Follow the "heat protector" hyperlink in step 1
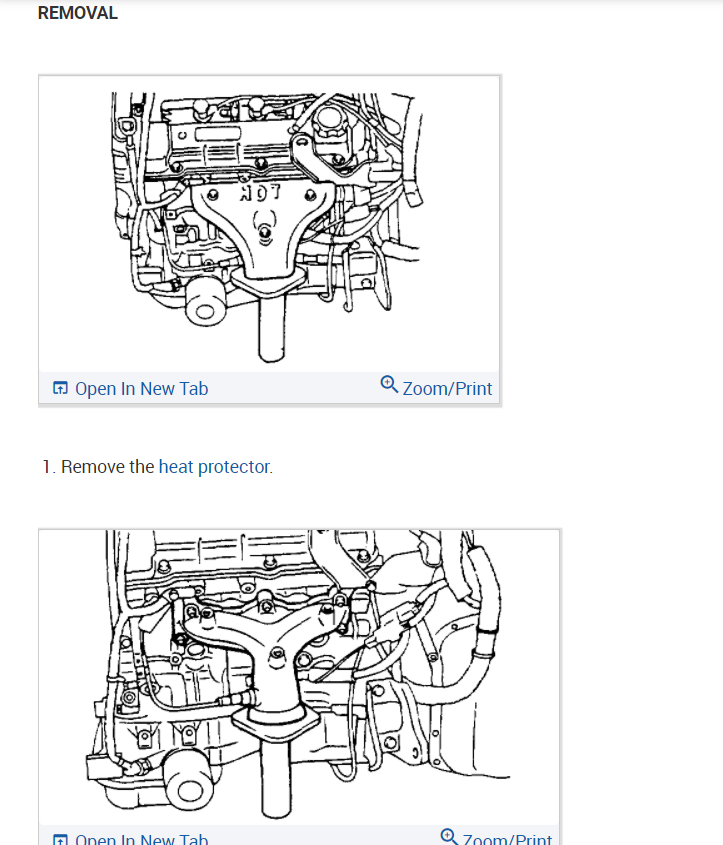This screenshot has width=723, height=845. 215,467
